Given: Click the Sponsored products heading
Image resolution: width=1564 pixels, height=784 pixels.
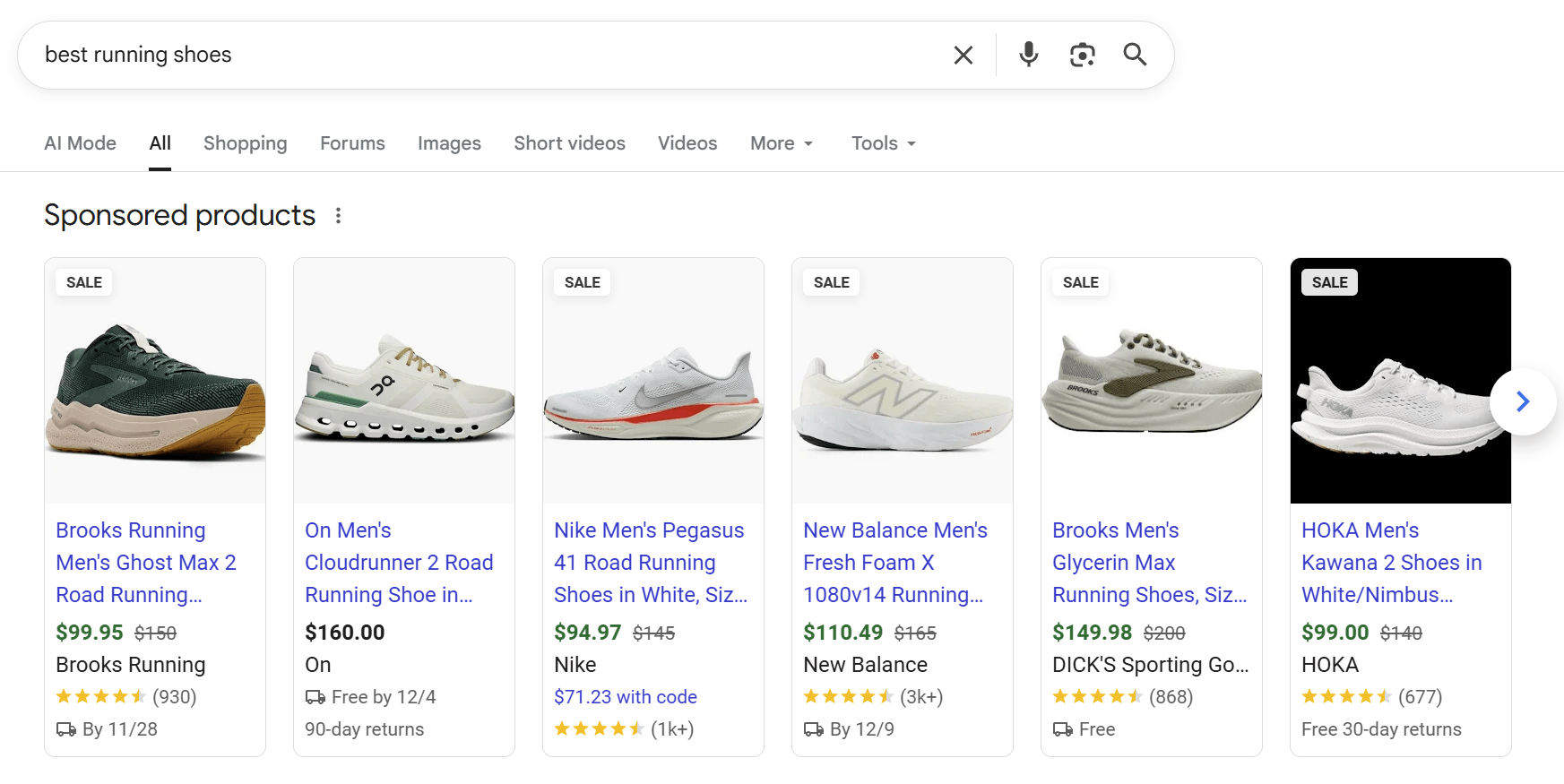Looking at the screenshot, I should point(180,216).
